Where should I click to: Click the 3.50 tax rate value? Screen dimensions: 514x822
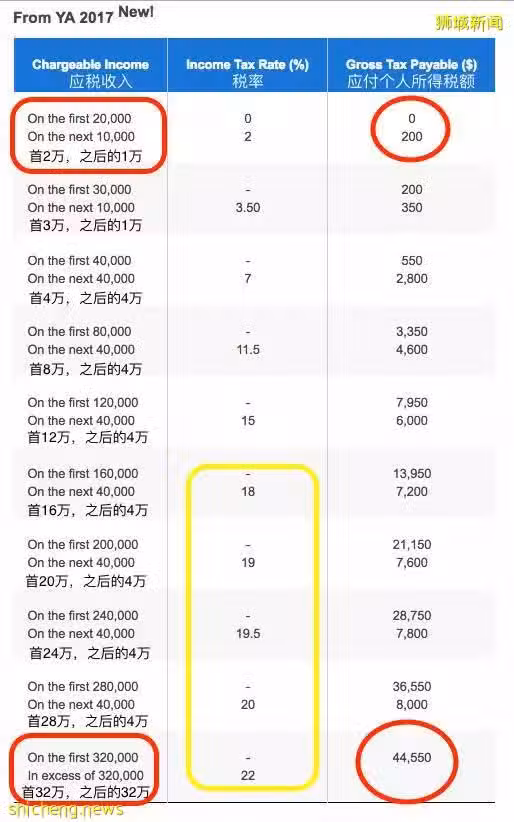pyautogui.click(x=248, y=208)
